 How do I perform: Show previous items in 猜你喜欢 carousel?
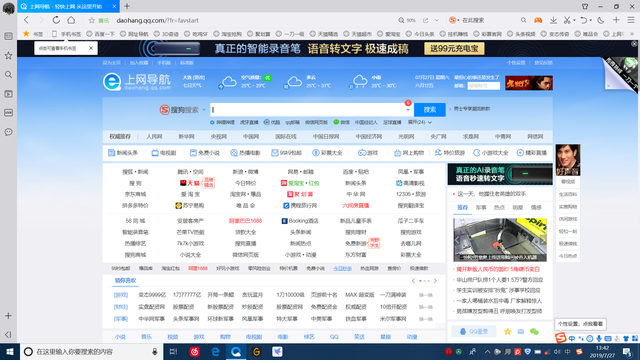coord(413,281)
